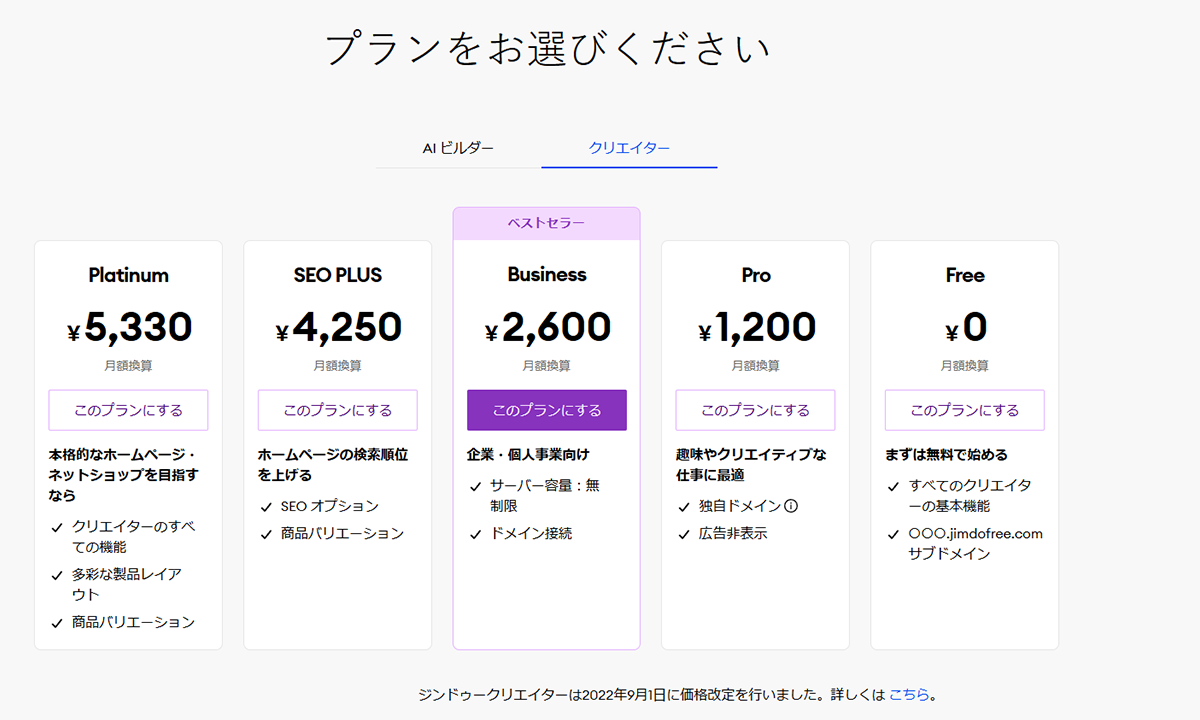Viewport: 1200px width, 720px height.
Task: Click the 本格的なホームページ・ネットショップ description
Action: click(124, 474)
